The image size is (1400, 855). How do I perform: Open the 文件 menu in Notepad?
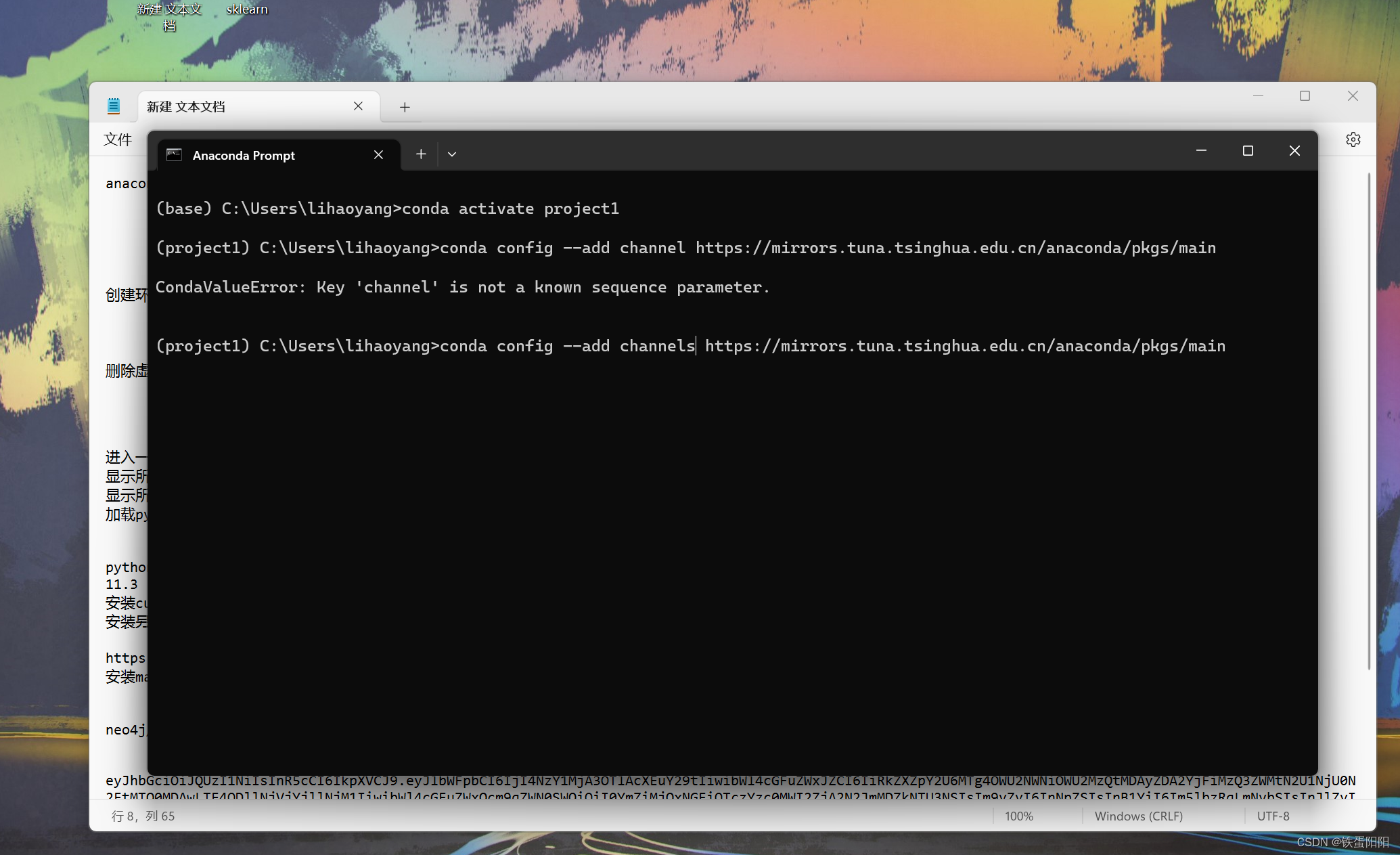pyautogui.click(x=118, y=139)
